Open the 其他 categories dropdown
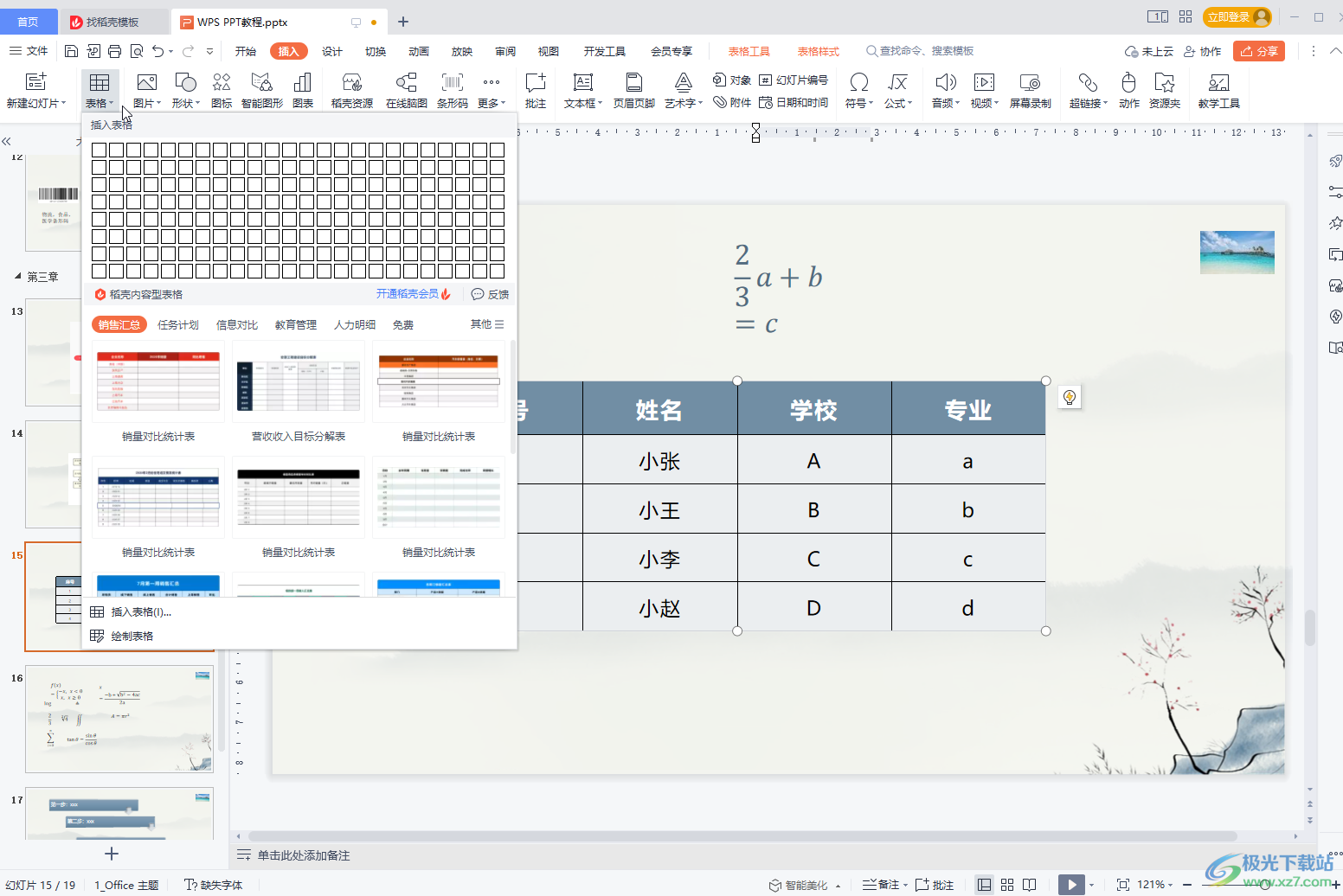The image size is (1343, 896). point(487,324)
